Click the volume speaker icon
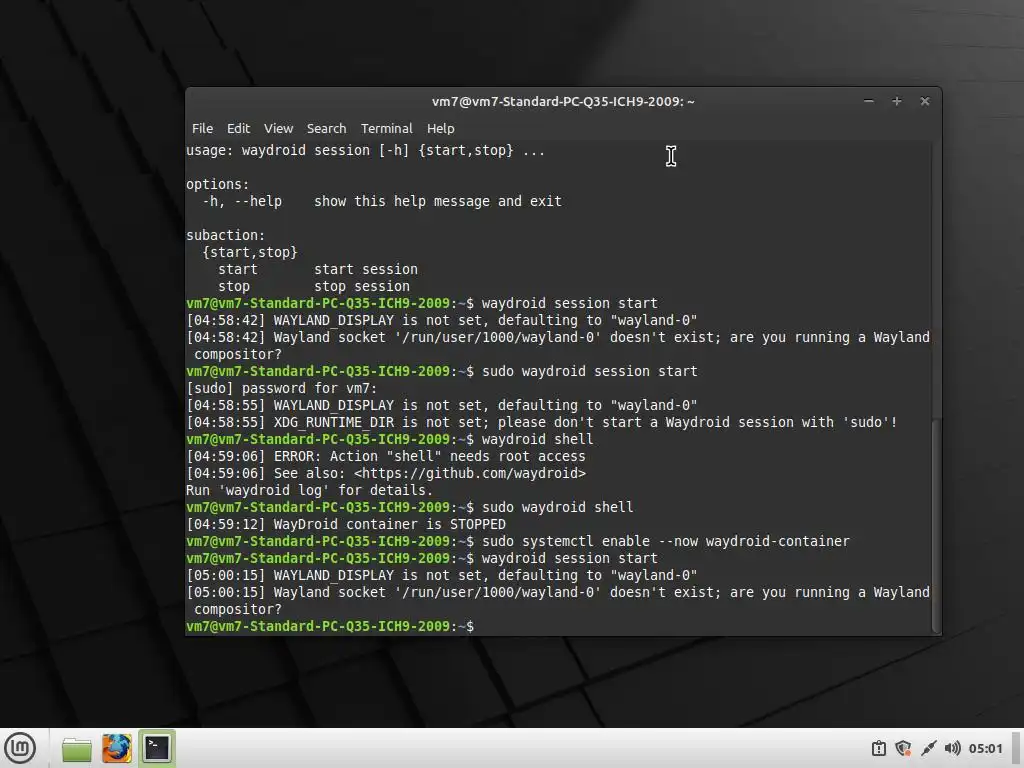The width and height of the screenshot is (1024, 768). tap(952, 748)
